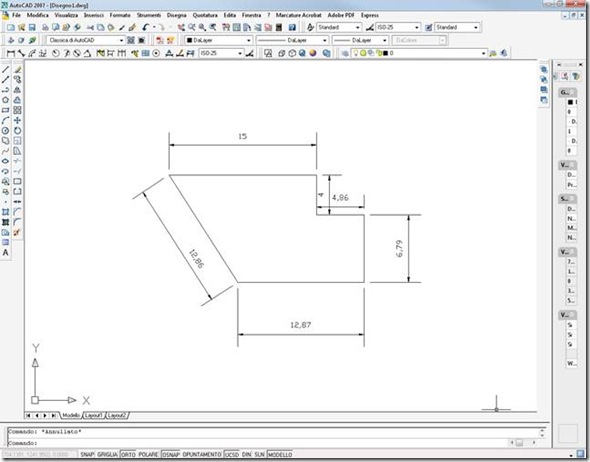Switch to the Layout1 tab
This screenshot has width=590, height=462.
pyautogui.click(x=93, y=415)
